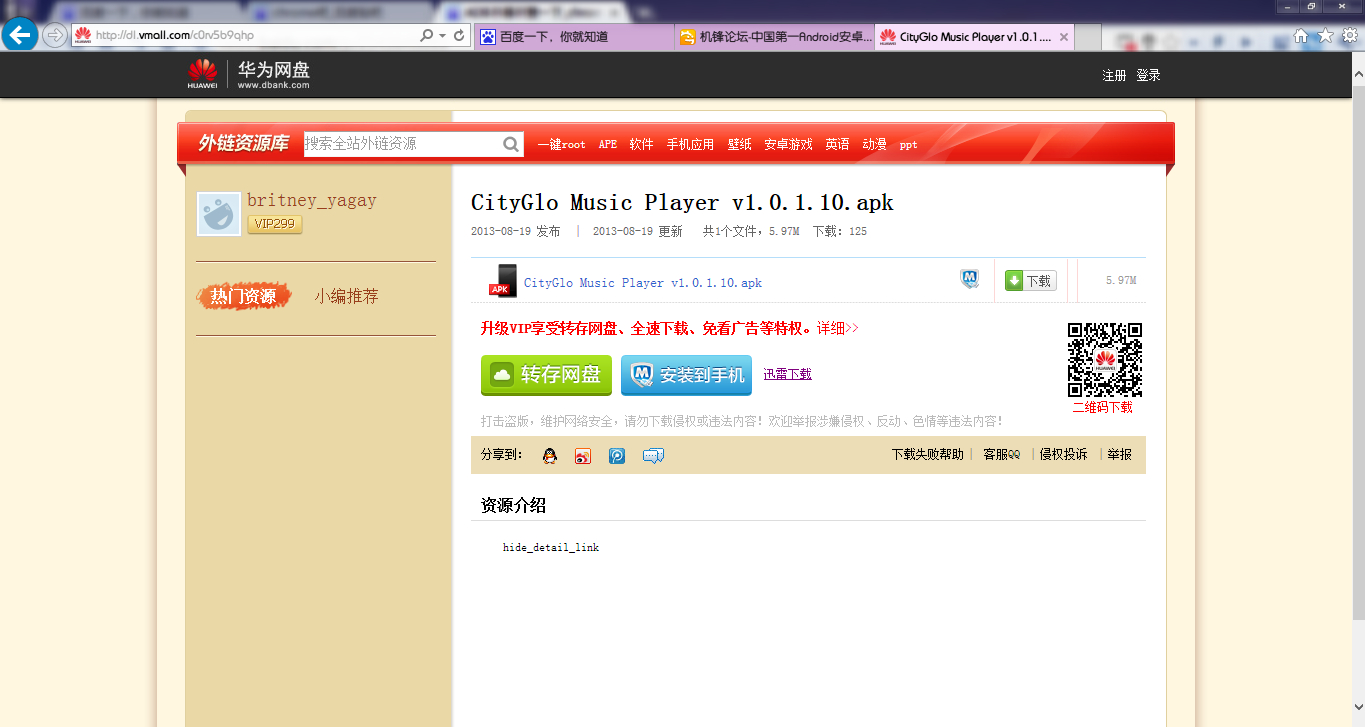Open the address bar dropdown arrow
The height and width of the screenshot is (727, 1365).
442,36
